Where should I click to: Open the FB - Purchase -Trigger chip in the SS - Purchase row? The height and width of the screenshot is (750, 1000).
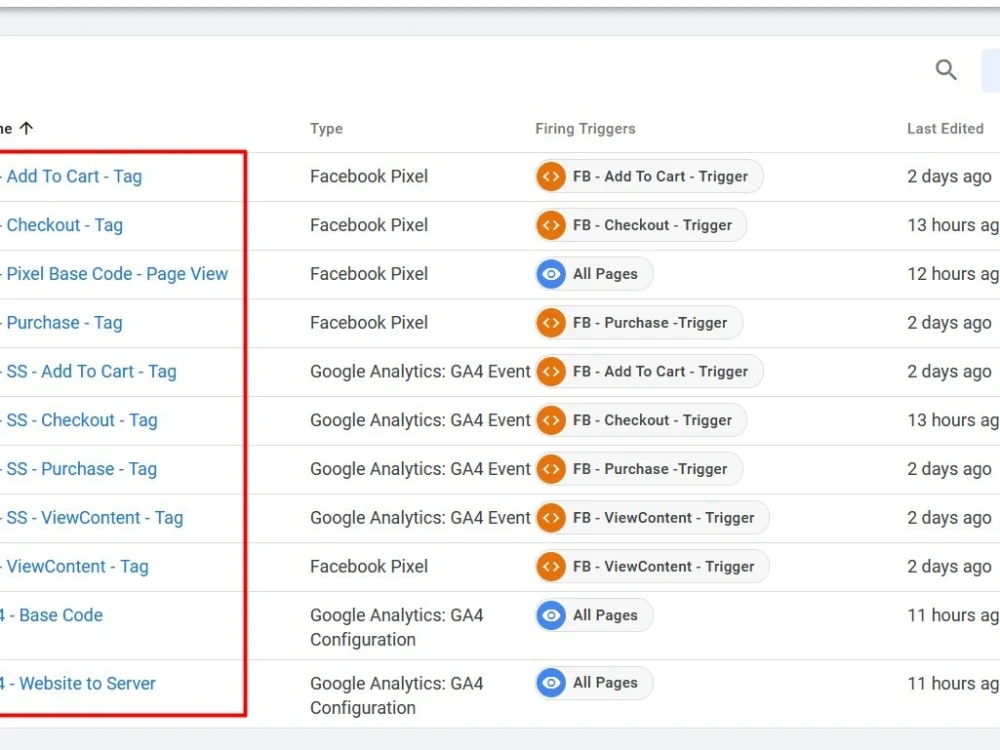[639, 469]
